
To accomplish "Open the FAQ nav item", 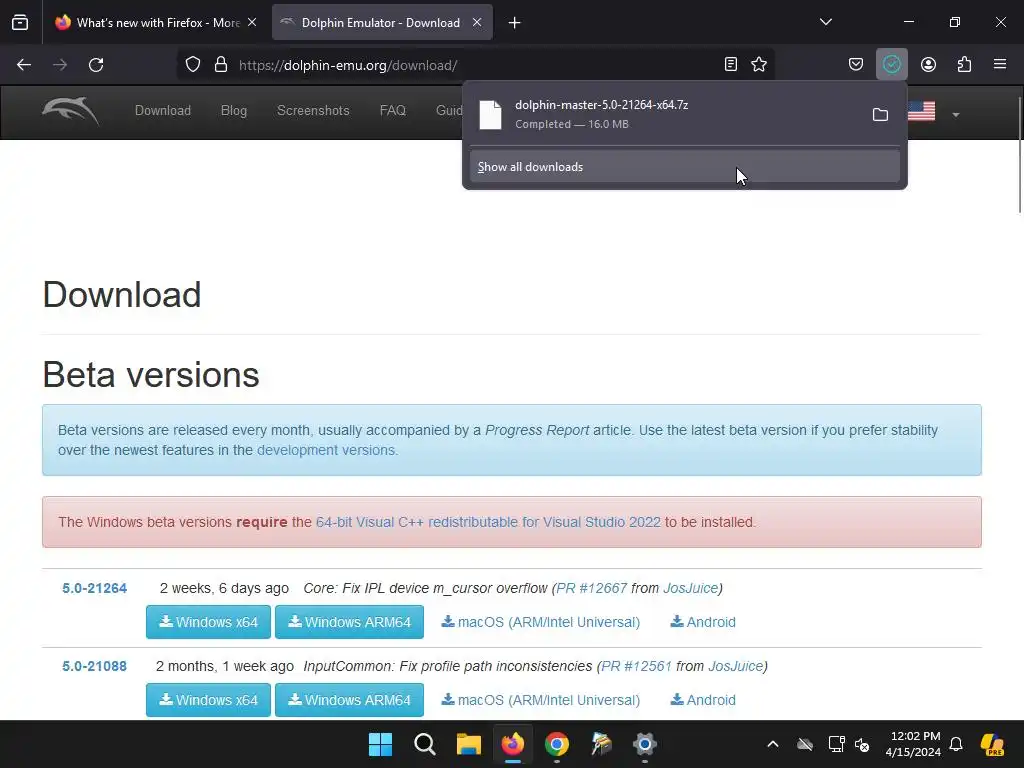I will click(392, 110).
